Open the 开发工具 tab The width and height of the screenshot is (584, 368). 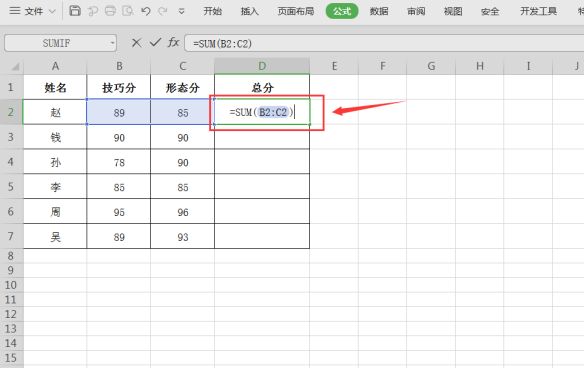click(x=538, y=11)
